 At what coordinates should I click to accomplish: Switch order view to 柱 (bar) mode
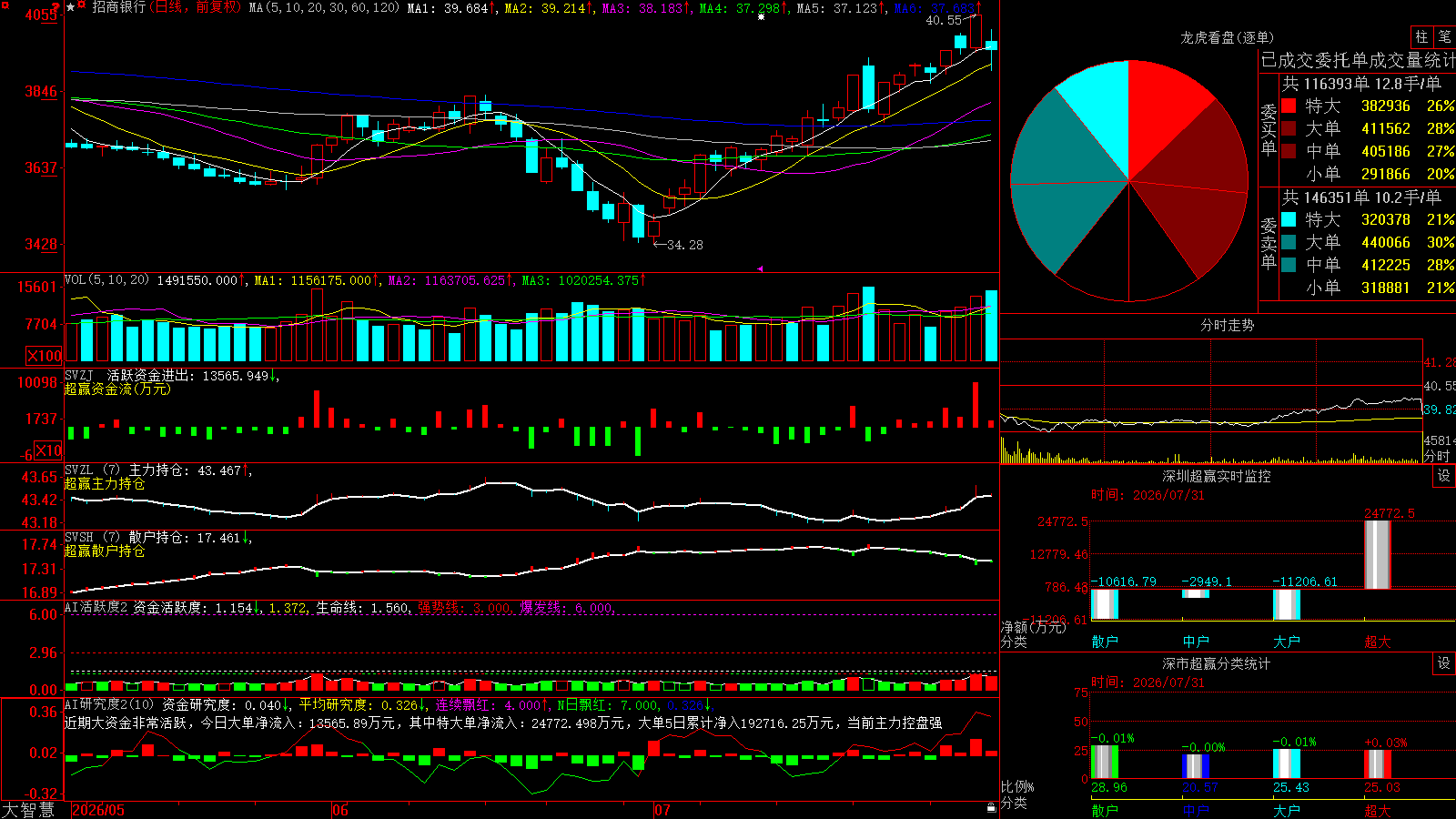[1421, 36]
